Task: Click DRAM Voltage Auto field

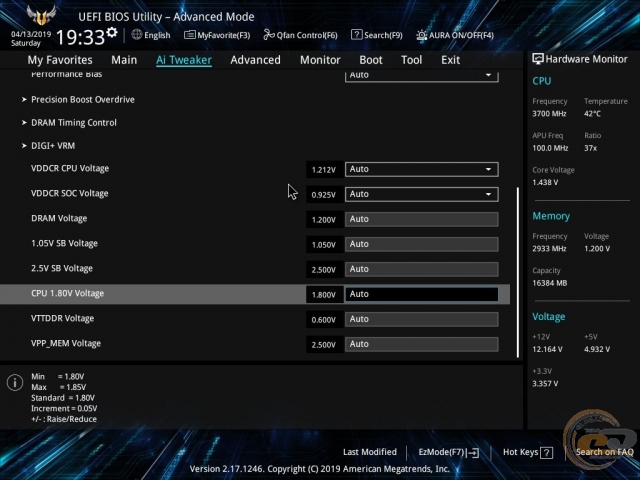Action: pos(422,219)
